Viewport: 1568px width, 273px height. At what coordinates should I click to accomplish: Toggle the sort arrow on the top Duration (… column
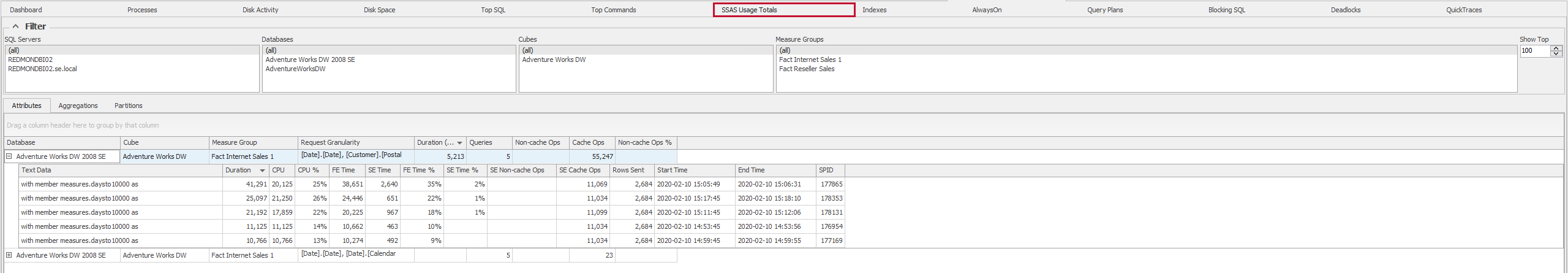click(460, 143)
